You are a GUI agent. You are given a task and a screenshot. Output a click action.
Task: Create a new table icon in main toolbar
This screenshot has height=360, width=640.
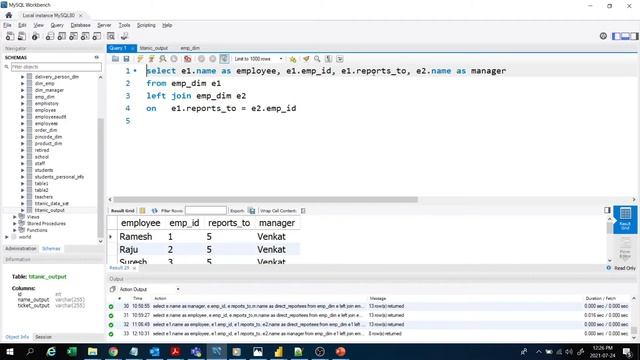62,36
